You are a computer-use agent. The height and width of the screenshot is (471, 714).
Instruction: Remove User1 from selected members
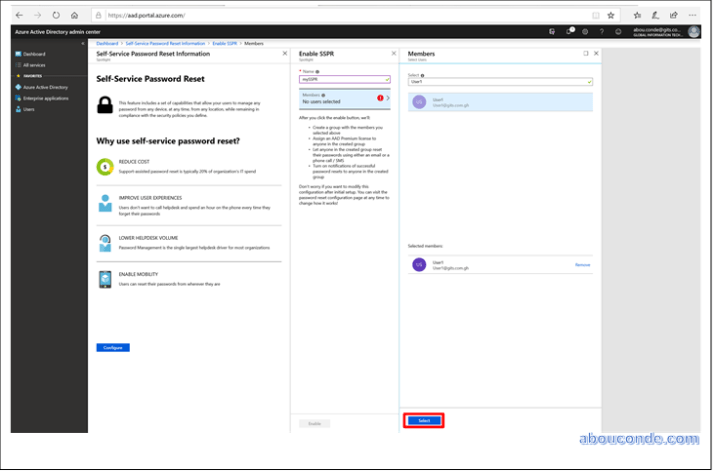(582, 265)
